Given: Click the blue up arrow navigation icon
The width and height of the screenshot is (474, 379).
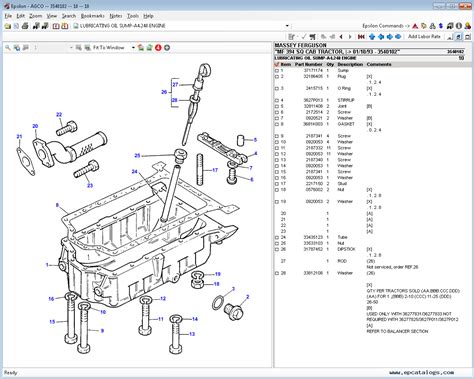Looking at the screenshot, I should [x=372, y=37].
